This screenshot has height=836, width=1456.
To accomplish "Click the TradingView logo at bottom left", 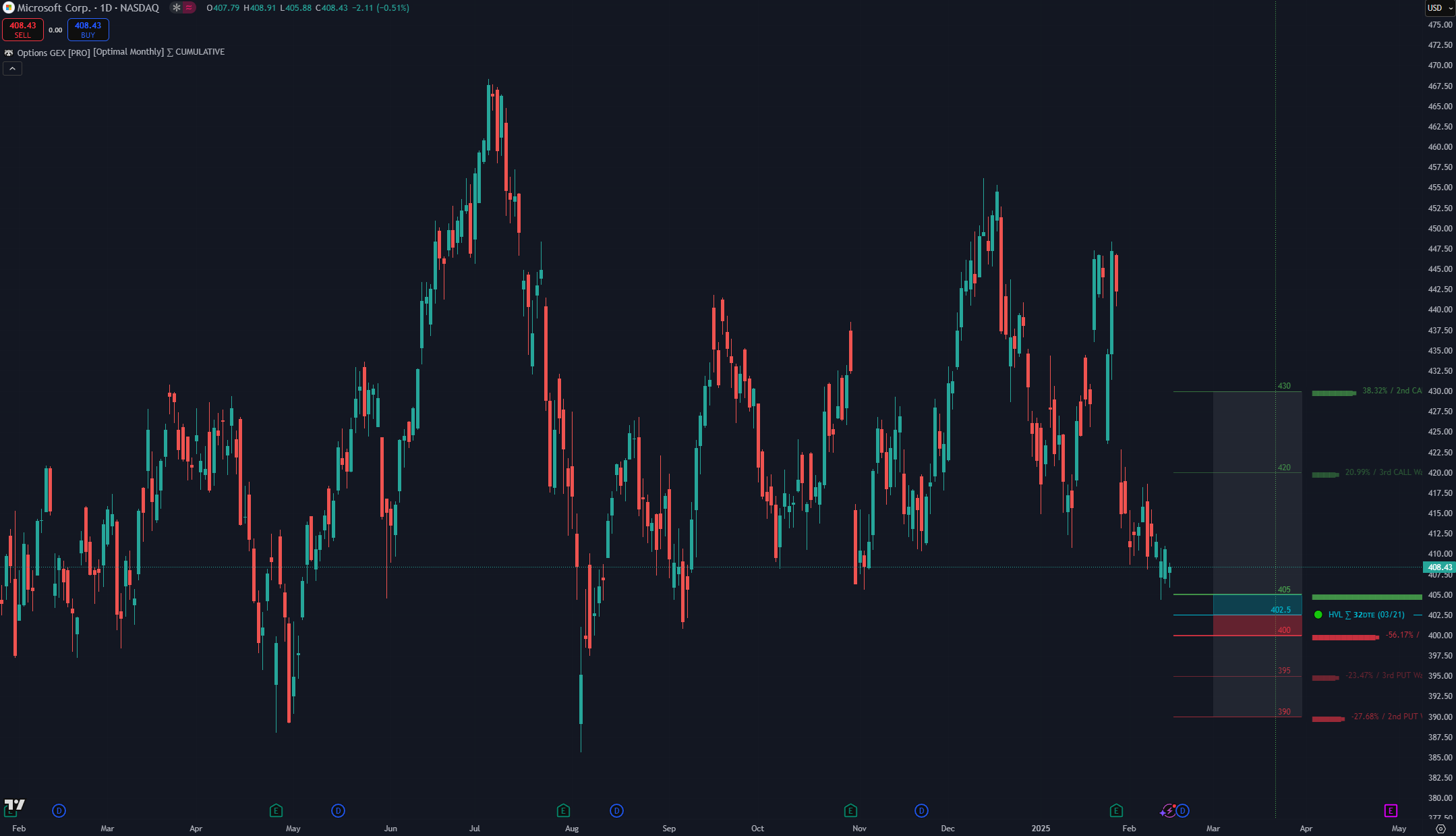I will 15,805.
